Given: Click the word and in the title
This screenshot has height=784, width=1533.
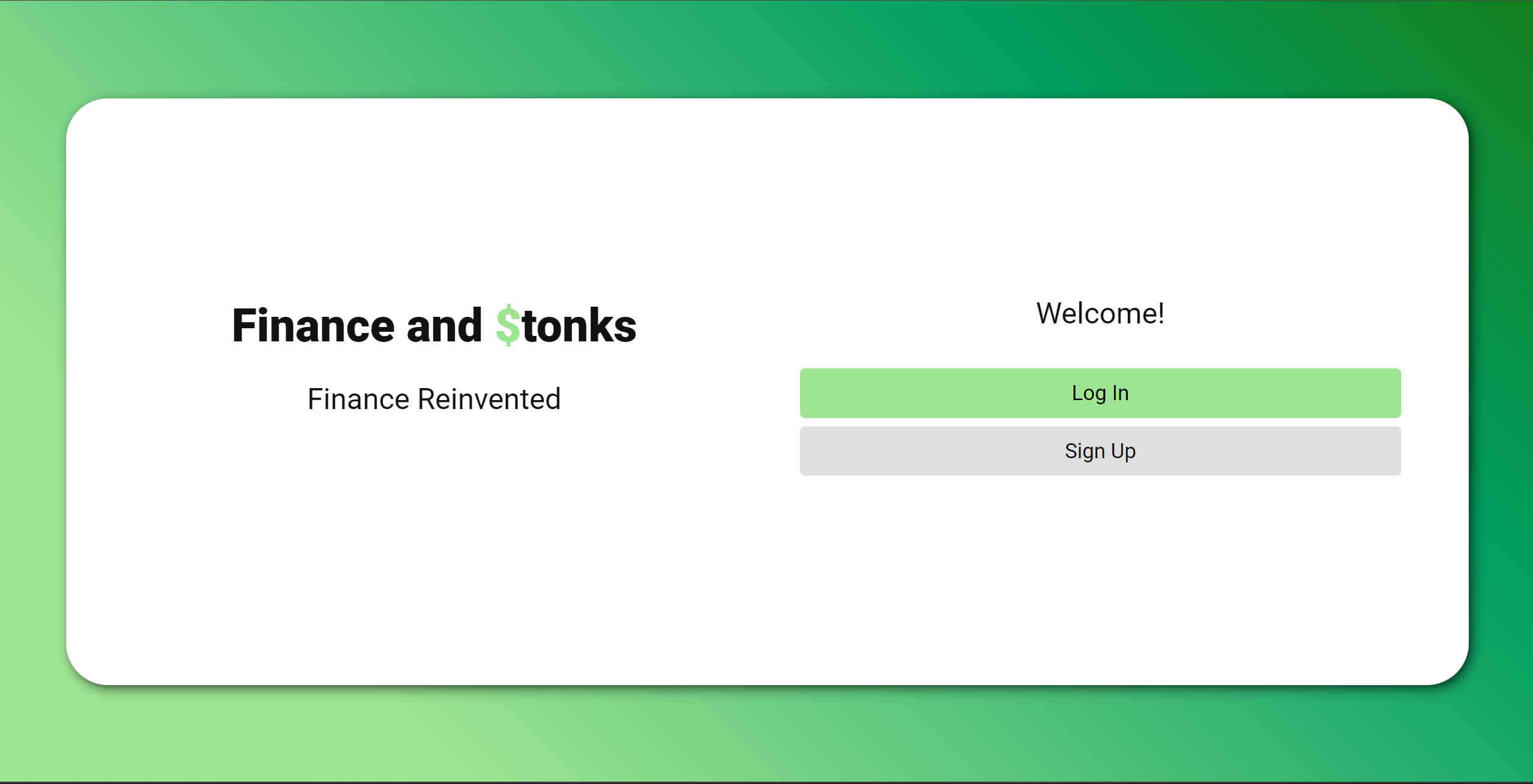Looking at the screenshot, I should click(x=444, y=325).
